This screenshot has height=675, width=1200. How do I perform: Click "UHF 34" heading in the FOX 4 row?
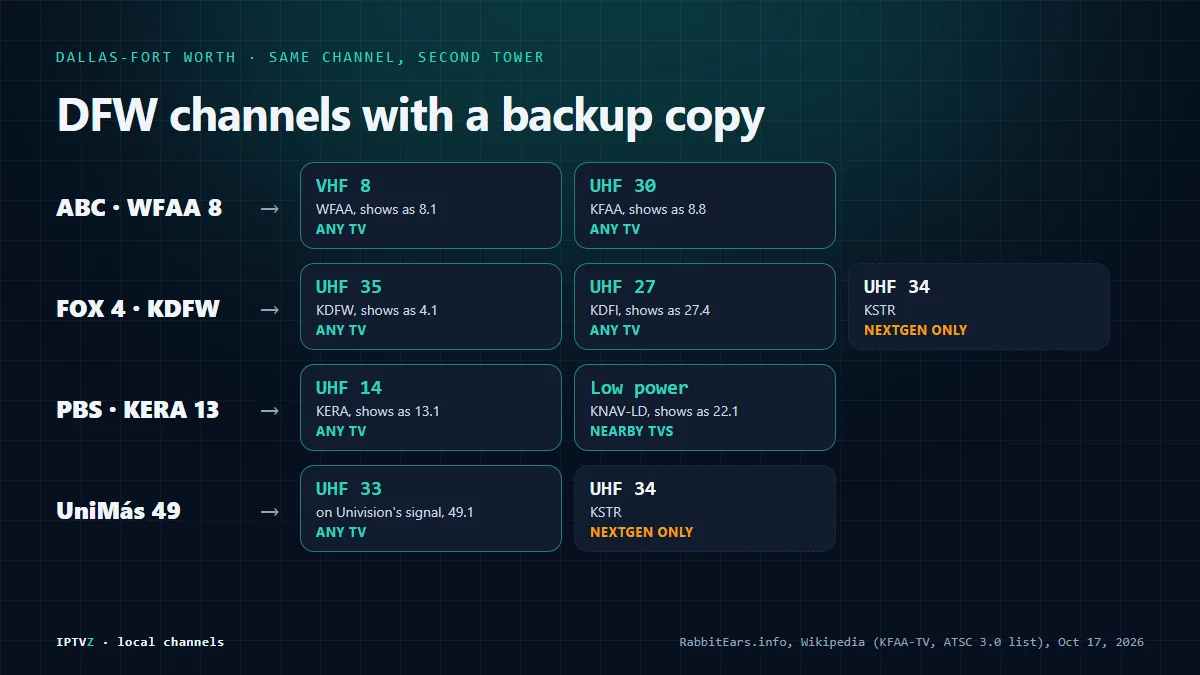click(897, 287)
